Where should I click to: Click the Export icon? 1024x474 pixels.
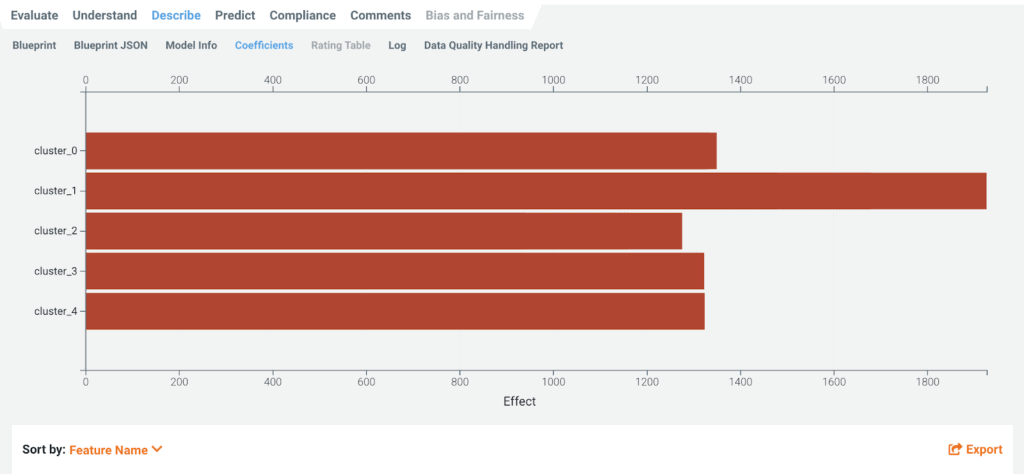[955, 450]
